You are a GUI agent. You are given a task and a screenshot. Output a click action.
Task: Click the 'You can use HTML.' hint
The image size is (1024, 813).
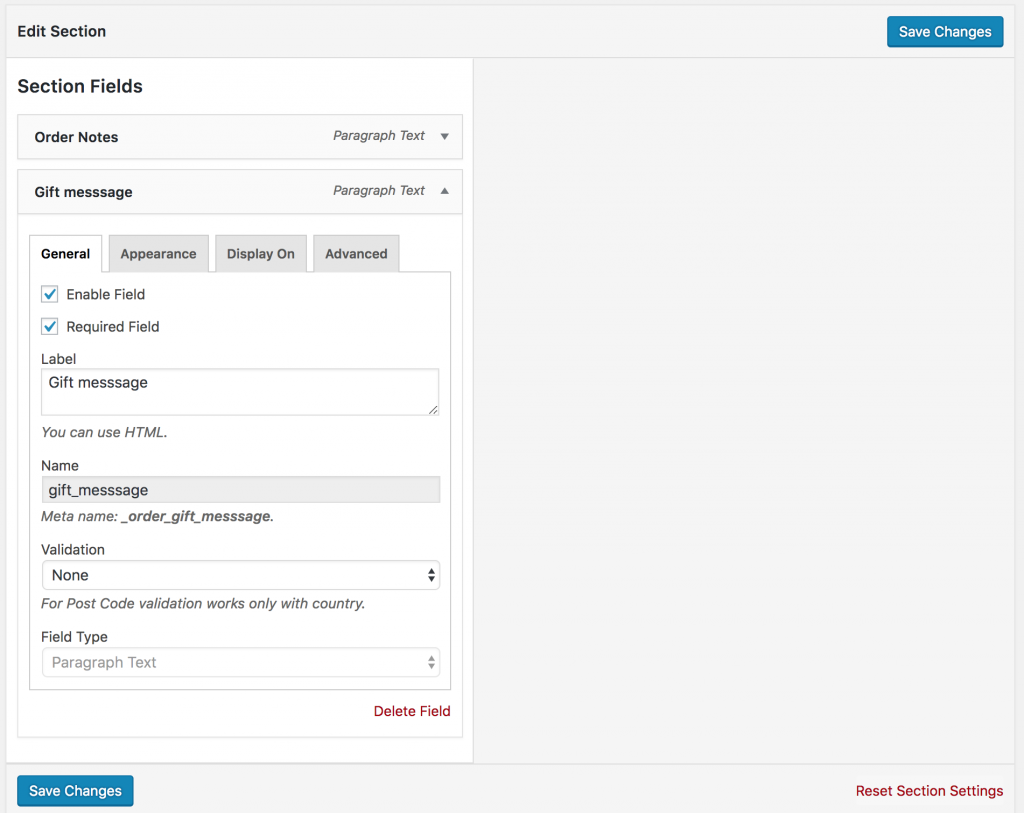(104, 432)
